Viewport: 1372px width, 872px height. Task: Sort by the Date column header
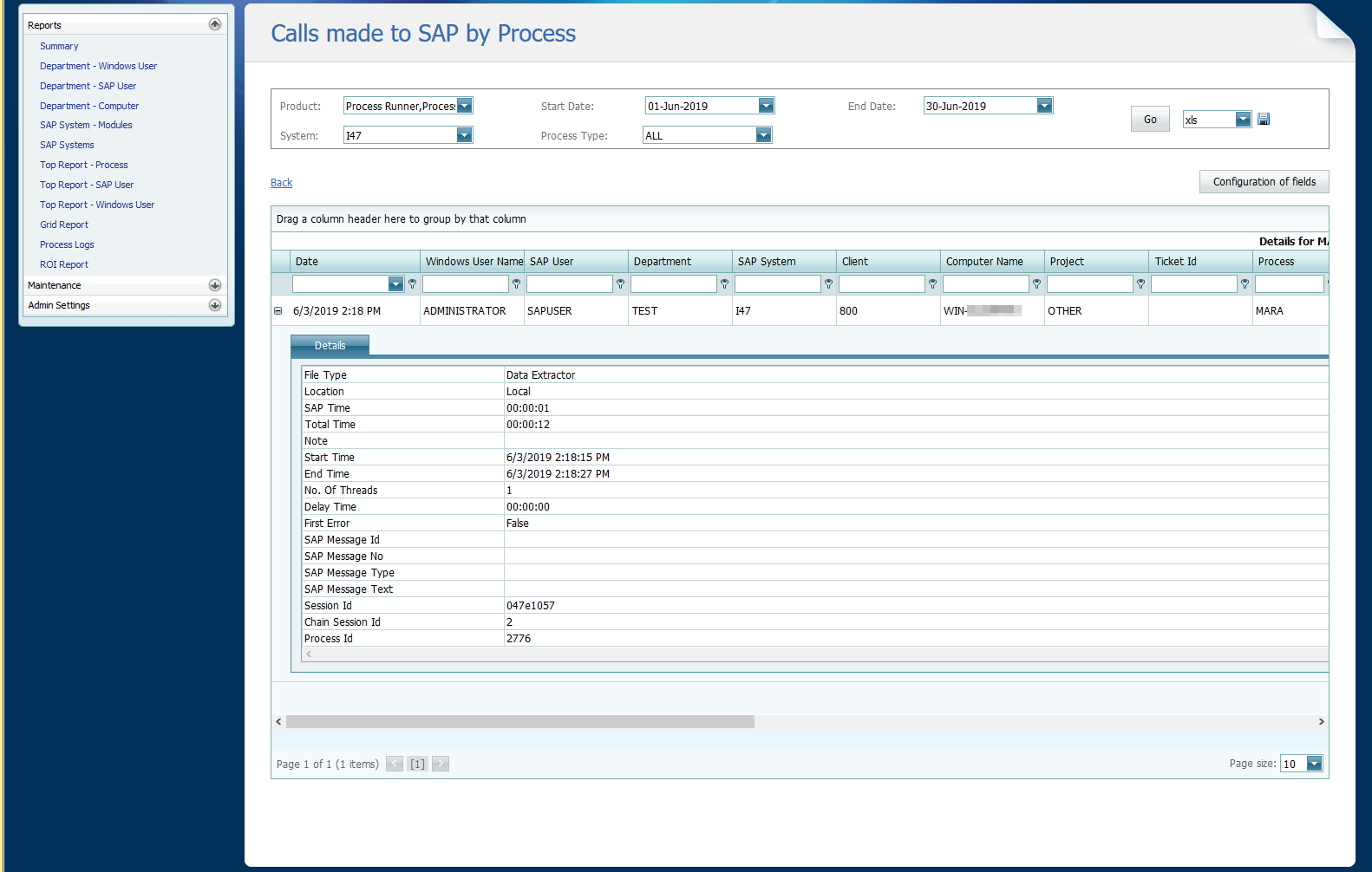pos(355,261)
